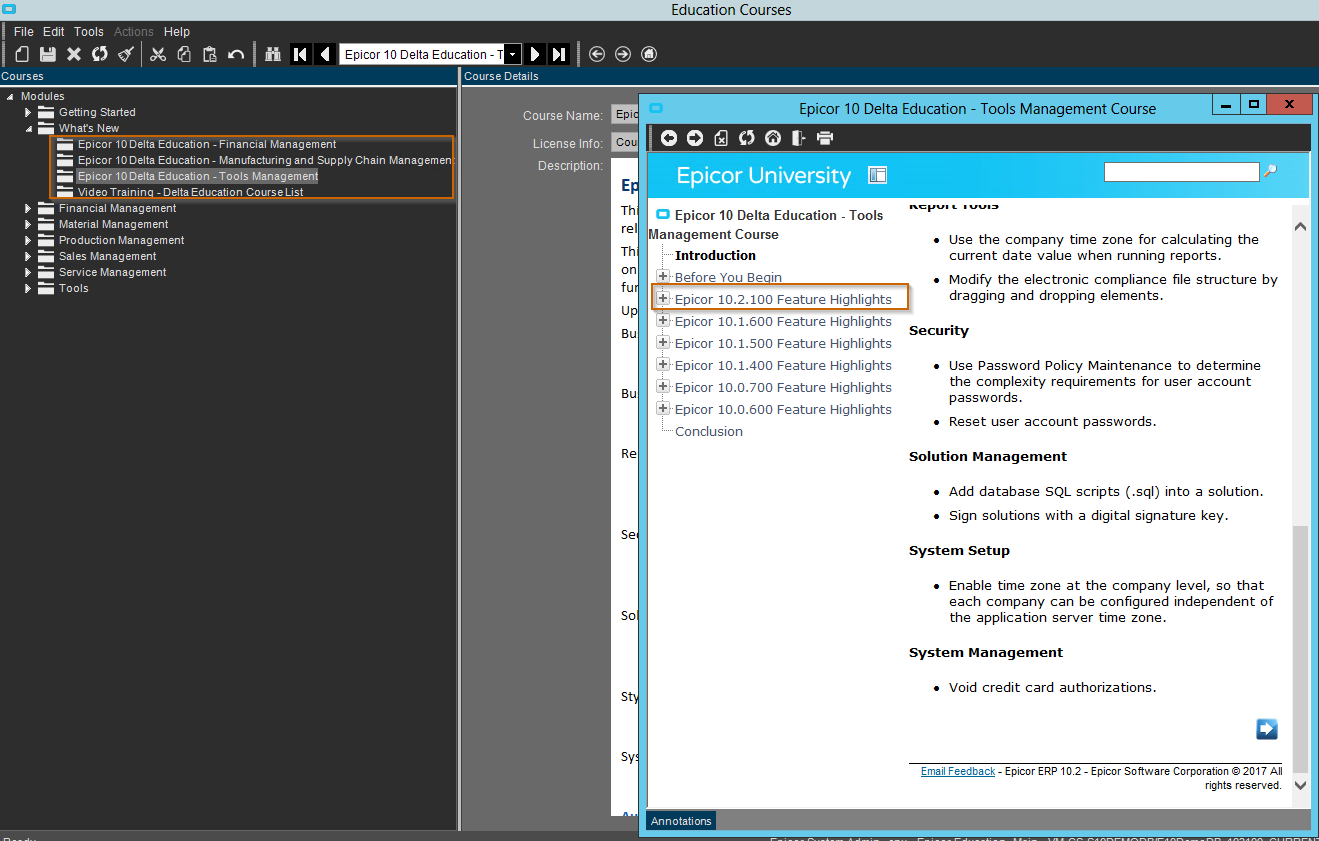Collapse the What's New module
1319x841 pixels.
[x=29, y=129]
